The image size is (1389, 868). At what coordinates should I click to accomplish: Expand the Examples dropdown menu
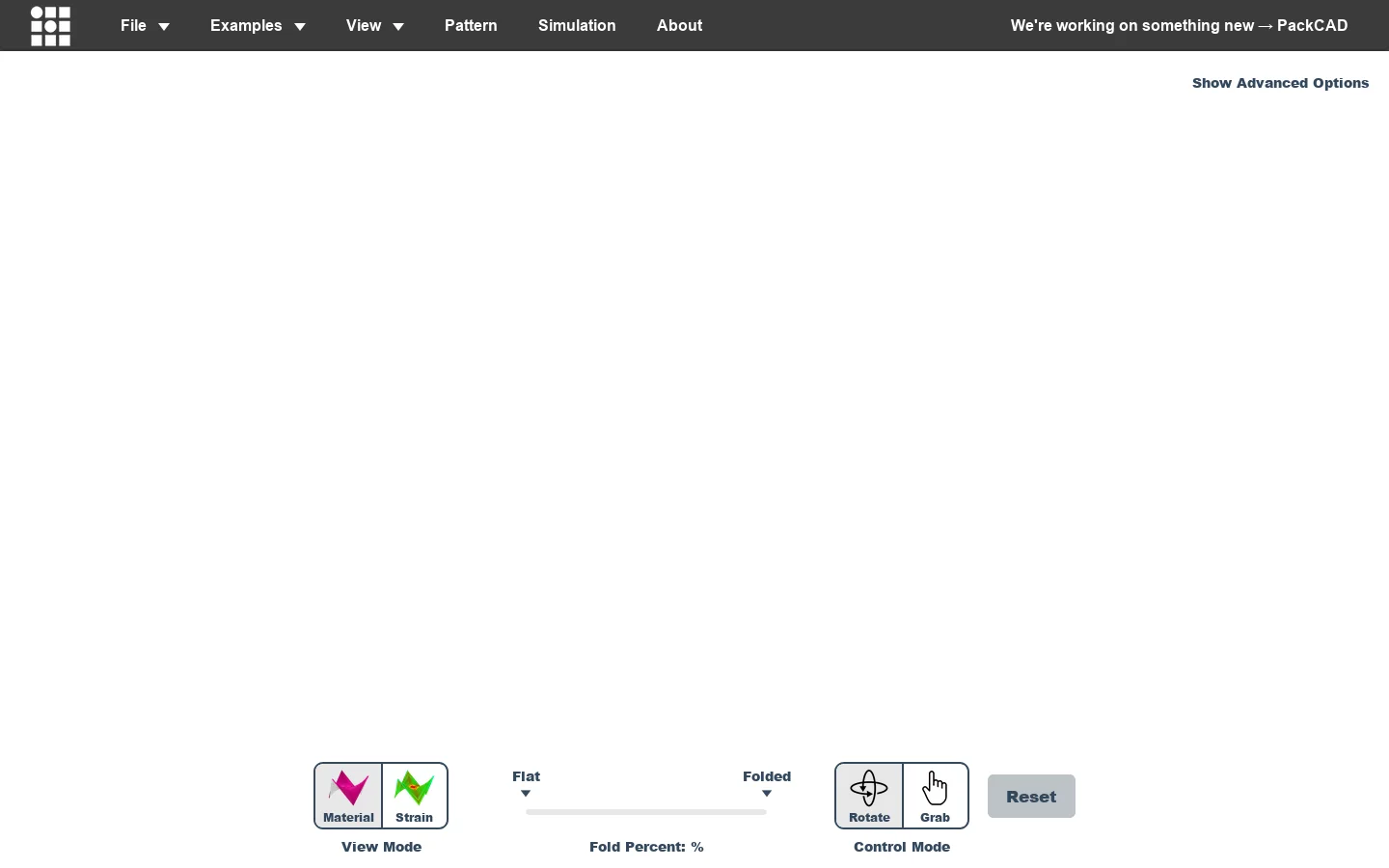pos(258,26)
